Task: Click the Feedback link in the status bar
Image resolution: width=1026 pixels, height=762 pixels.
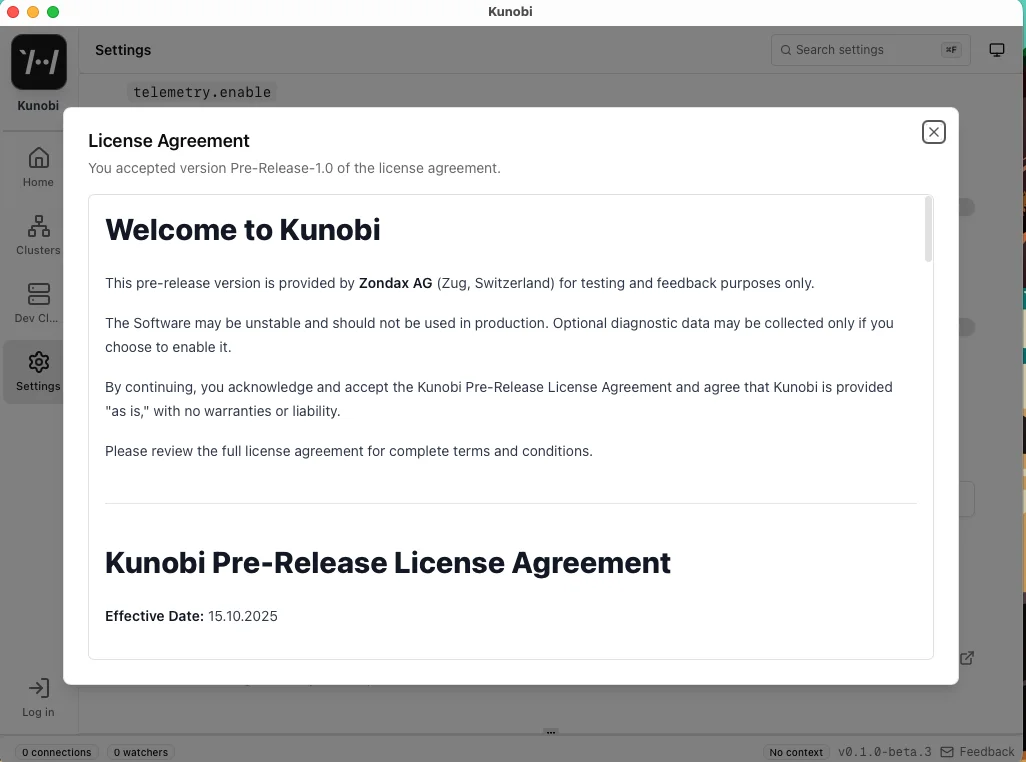Action: [985, 751]
